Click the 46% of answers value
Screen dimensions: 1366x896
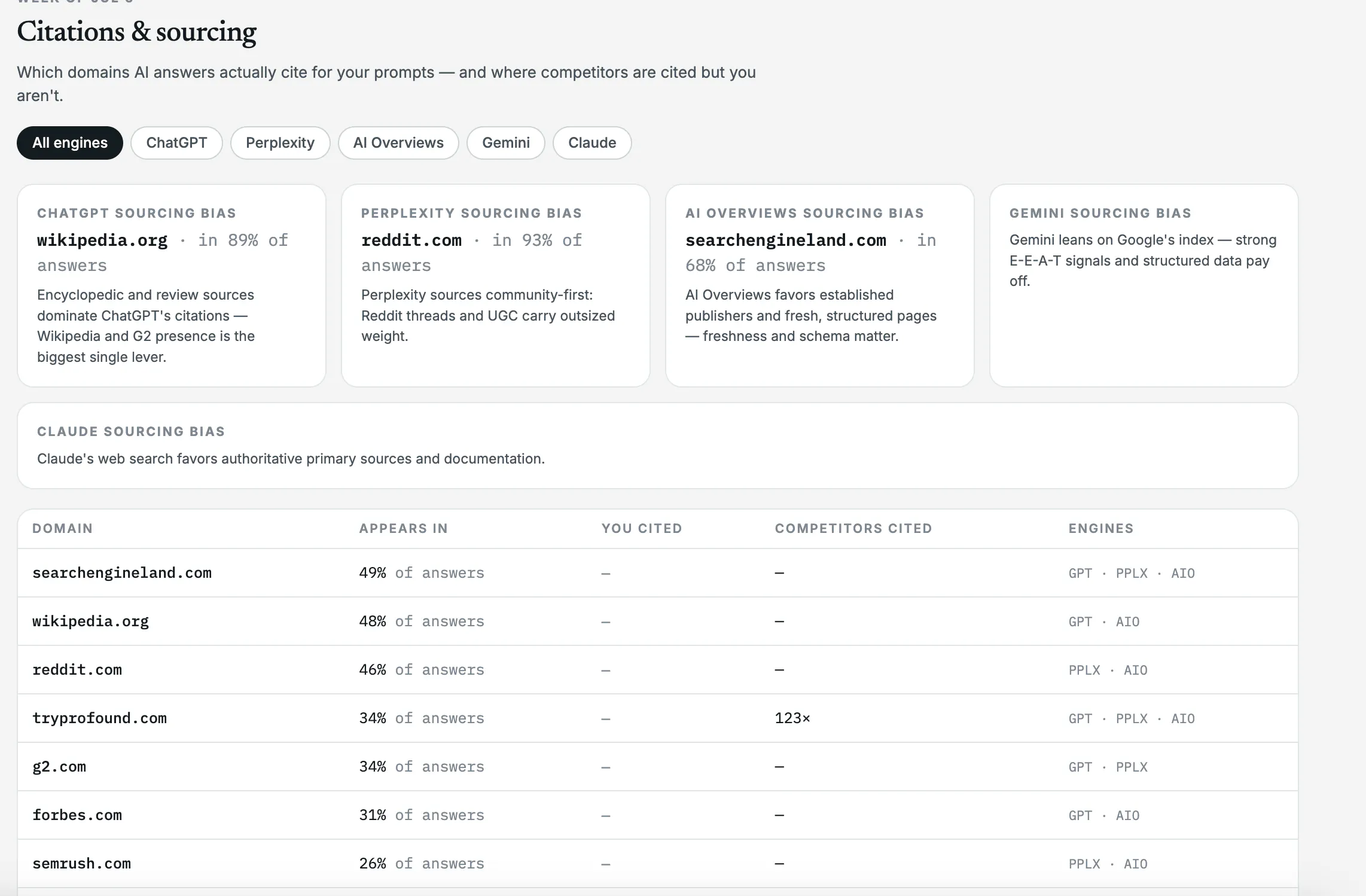point(422,670)
